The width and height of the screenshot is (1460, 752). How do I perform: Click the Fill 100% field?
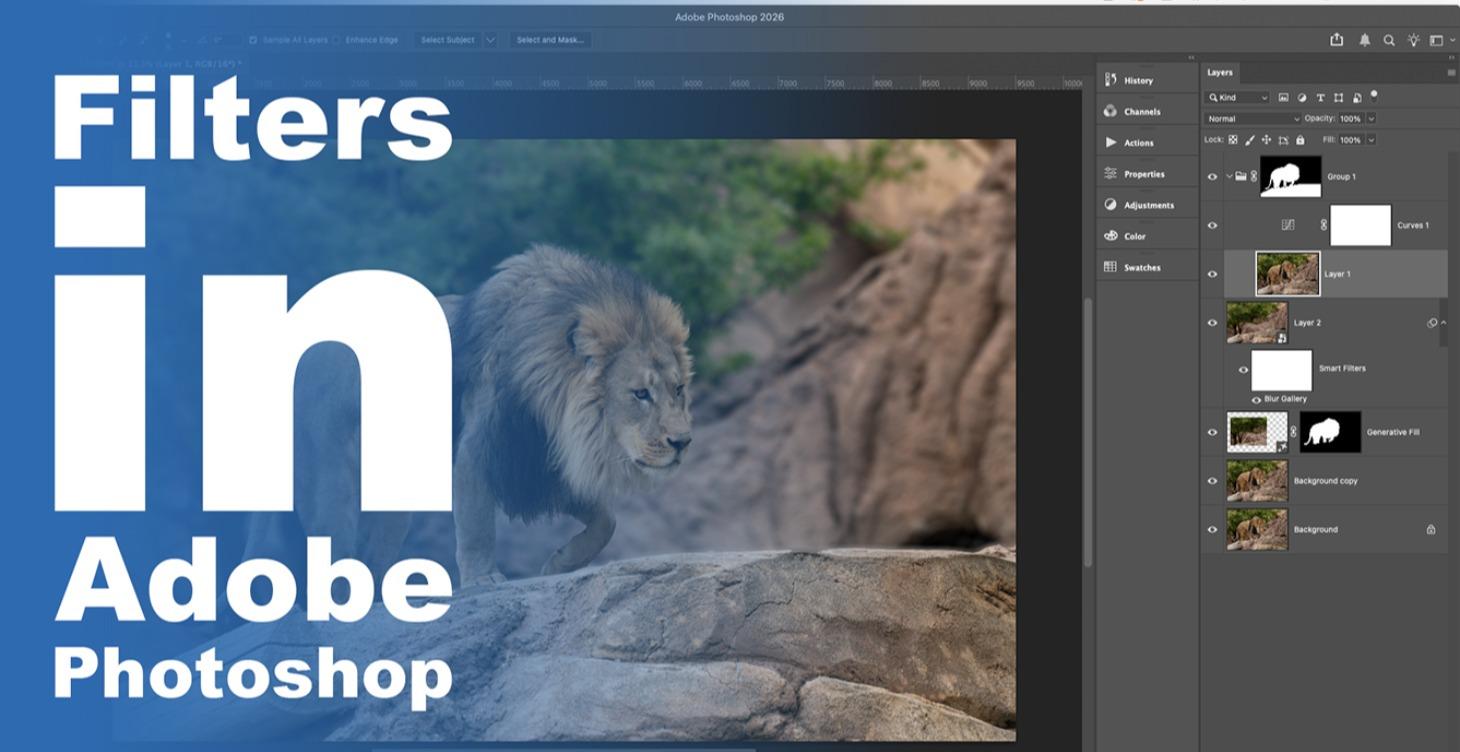click(x=1351, y=140)
